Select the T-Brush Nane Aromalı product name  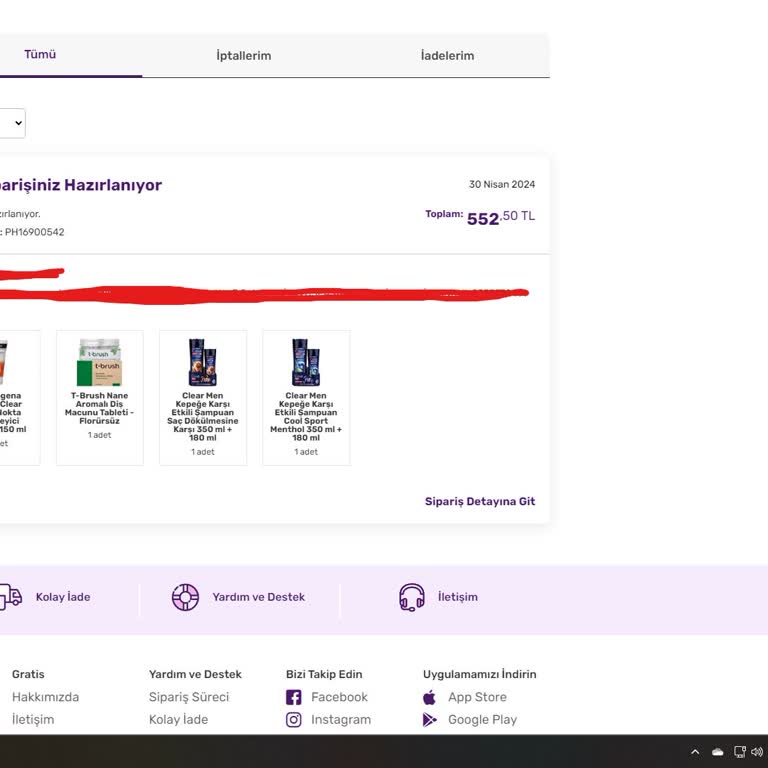pos(99,408)
